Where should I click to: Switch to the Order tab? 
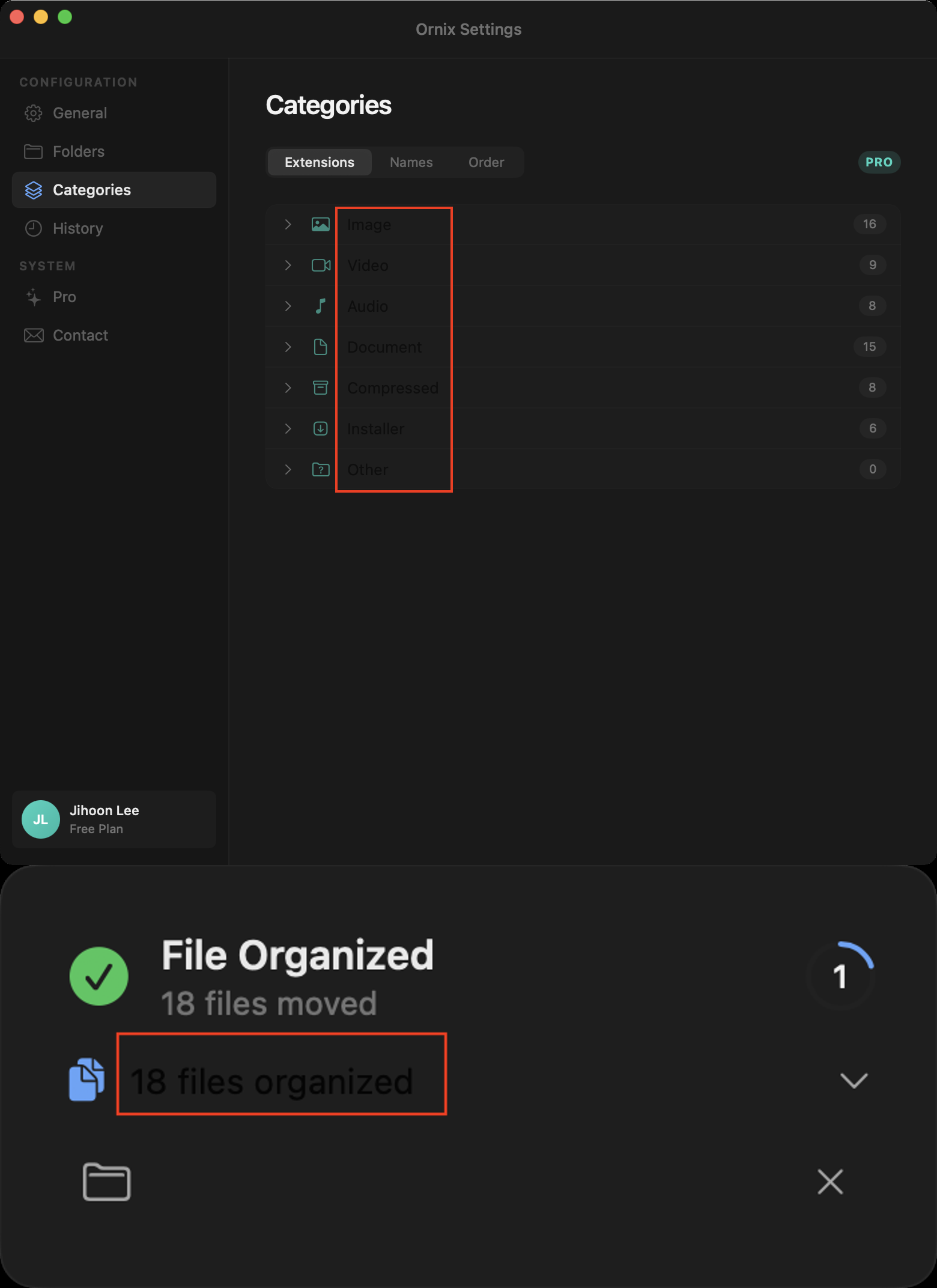click(x=487, y=162)
